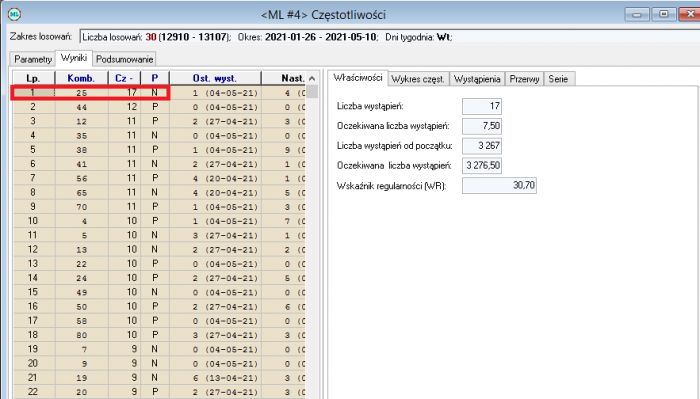Open the Podsumowanie tab
This screenshot has height=399, width=700.
tap(125, 59)
